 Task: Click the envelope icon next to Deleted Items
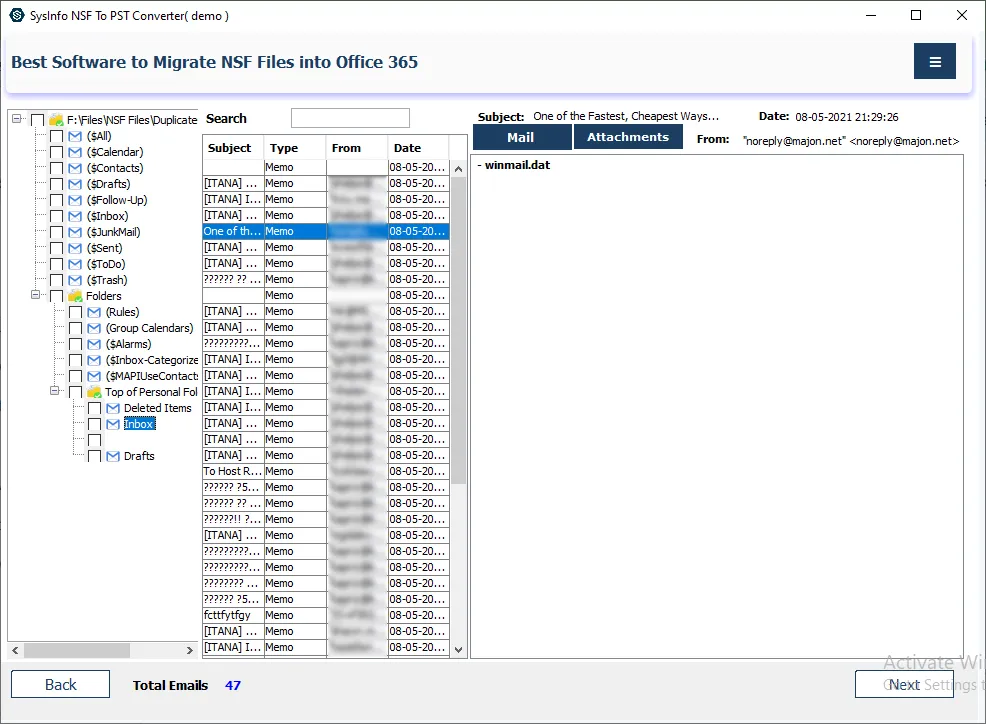tap(113, 408)
